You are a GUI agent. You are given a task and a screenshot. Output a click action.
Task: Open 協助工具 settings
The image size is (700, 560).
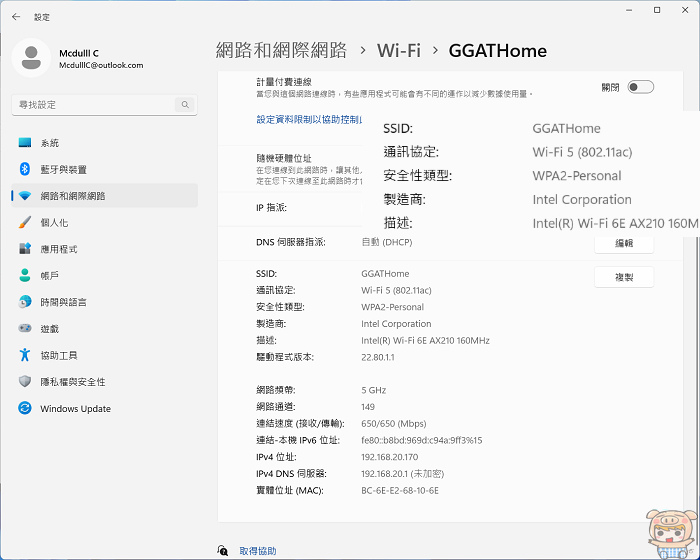(x=58, y=355)
